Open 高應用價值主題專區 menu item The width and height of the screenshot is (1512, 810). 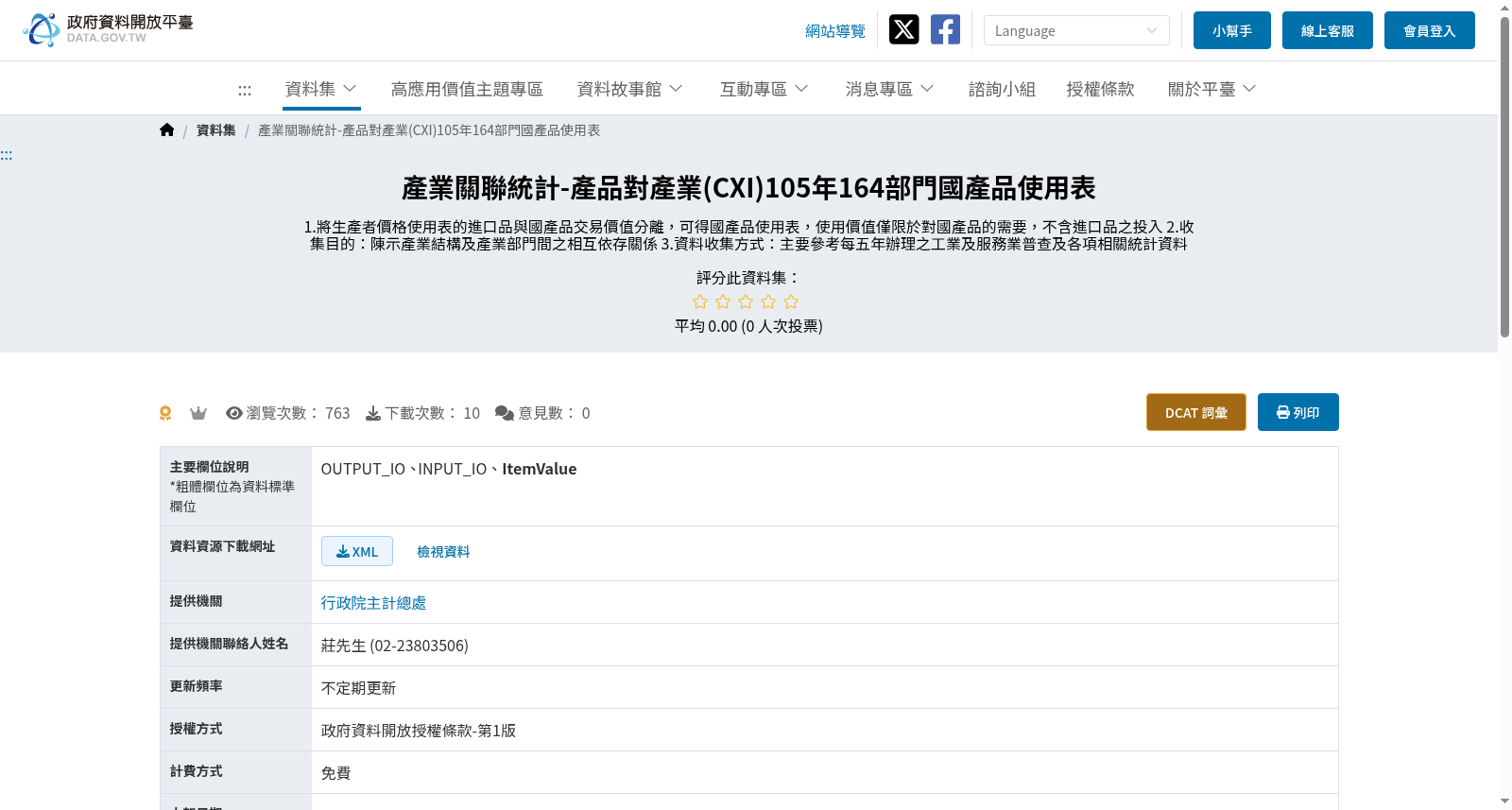pos(467,89)
